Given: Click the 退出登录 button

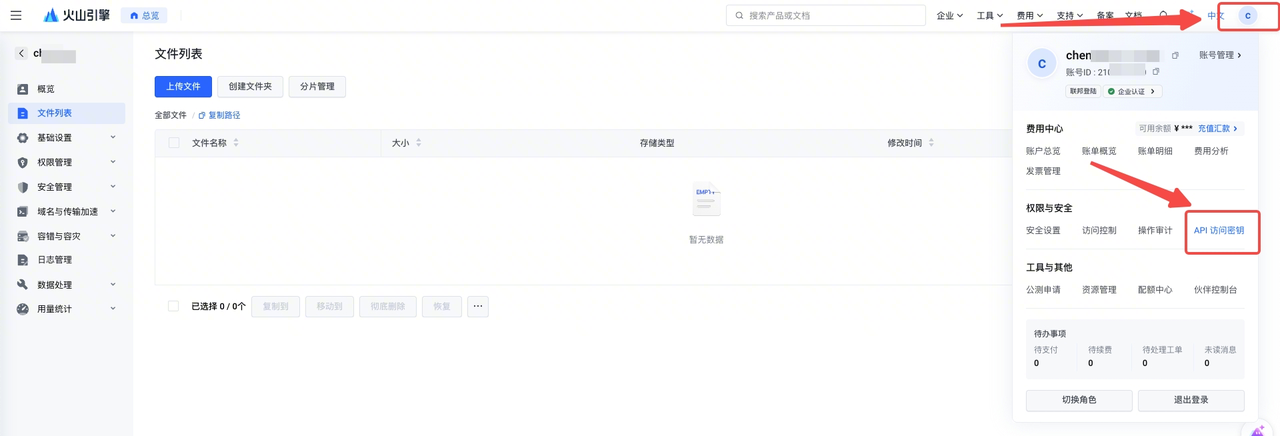Looking at the screenshot, I should coord(1191,400).
